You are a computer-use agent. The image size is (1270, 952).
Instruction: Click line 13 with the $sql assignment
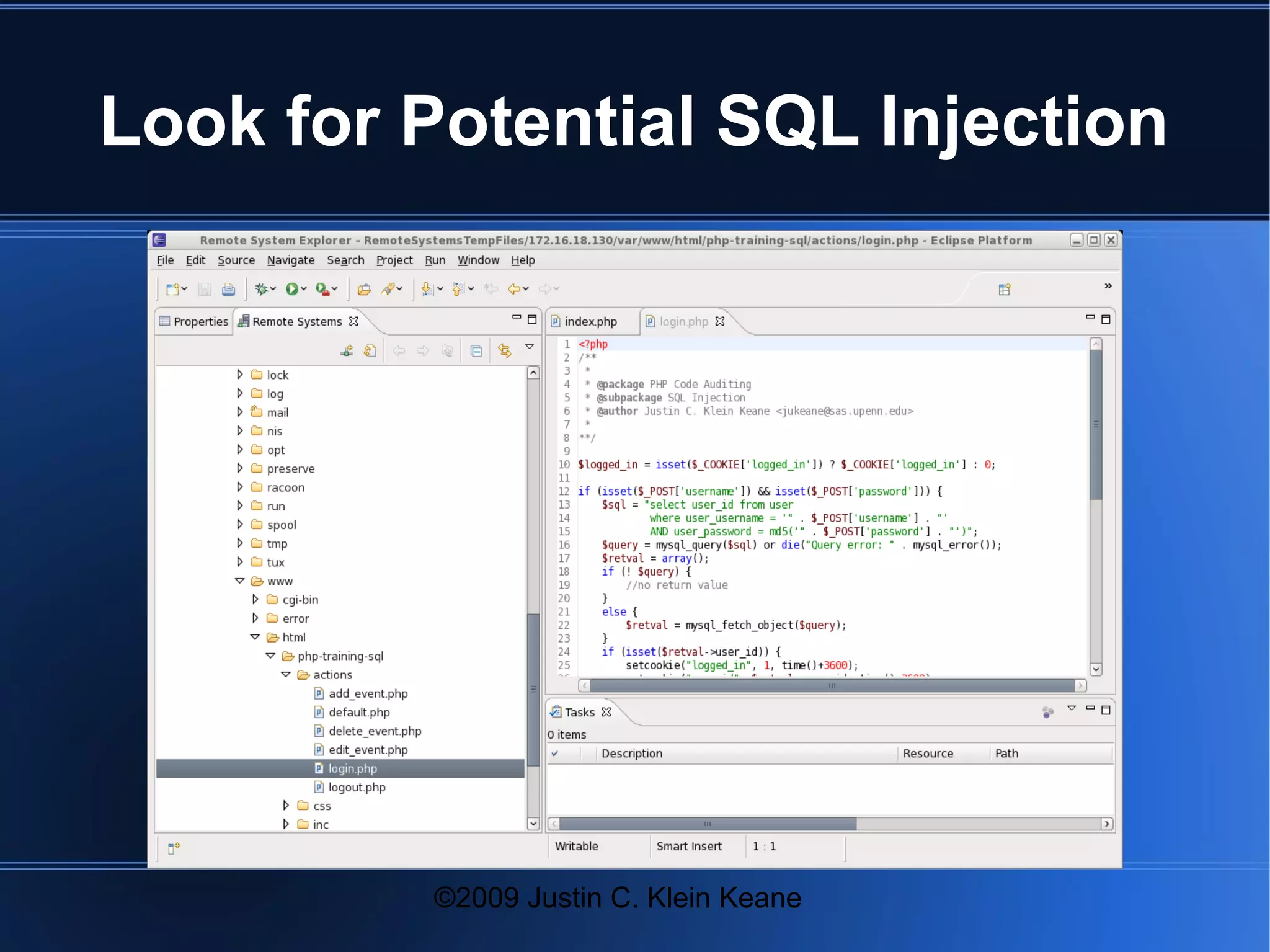[x=697, y=505]
